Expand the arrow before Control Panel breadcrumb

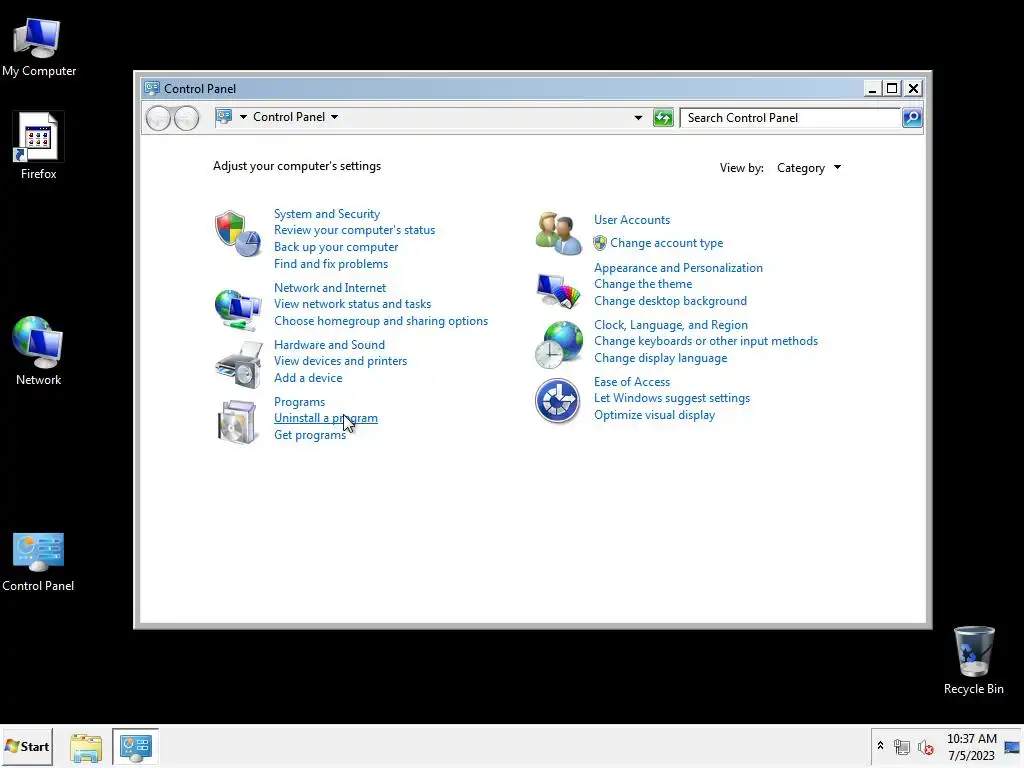click(x=243, y=117)
